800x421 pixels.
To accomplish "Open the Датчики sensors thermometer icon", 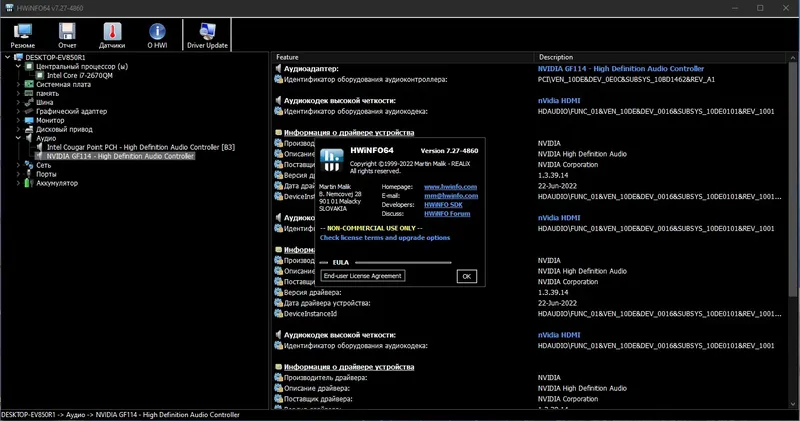I will pyautogui.click(x=112, y=36).
